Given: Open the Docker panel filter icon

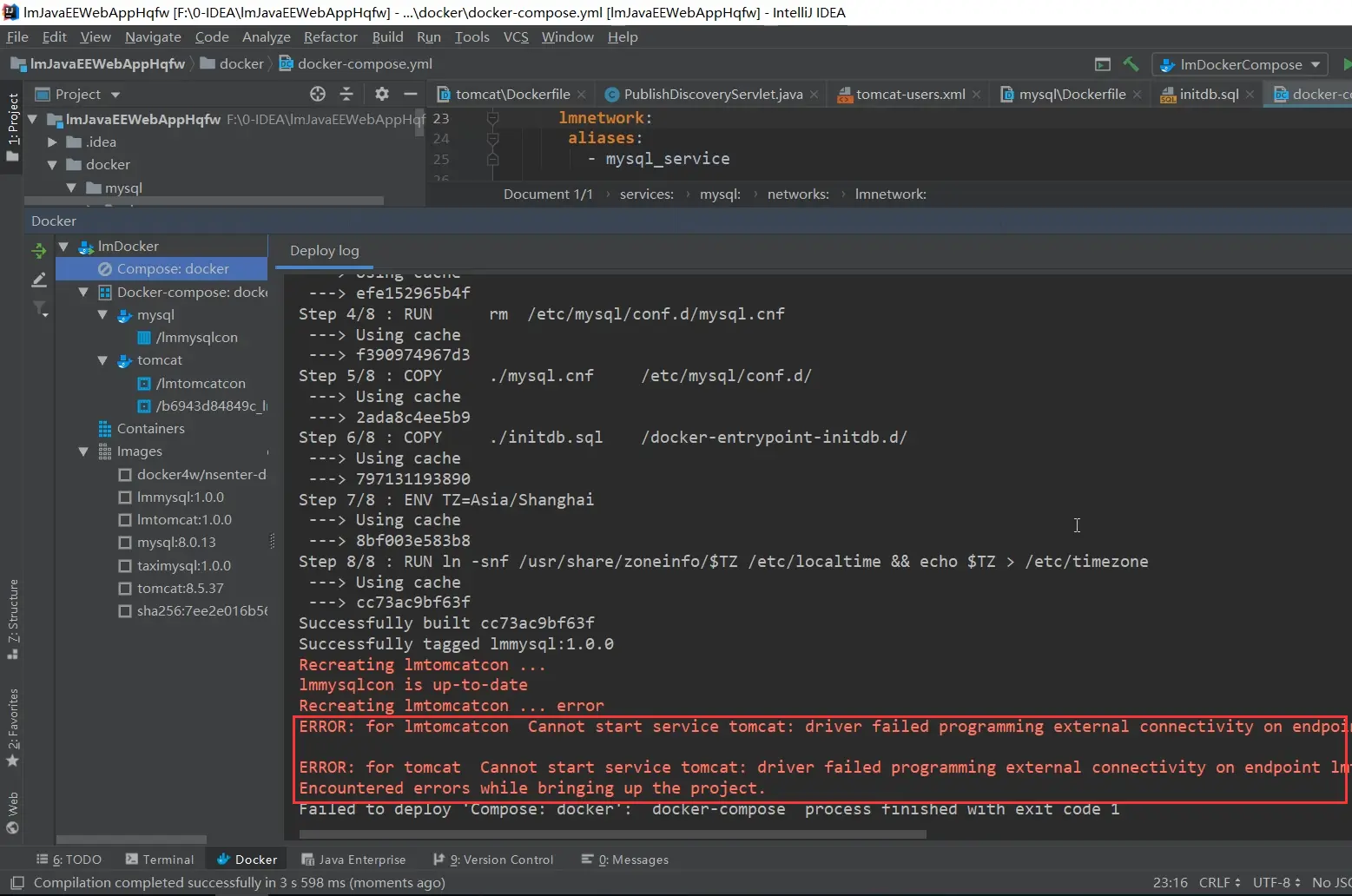Looking at the screenshot, I should pyautogui.click(x=39, y=308).
